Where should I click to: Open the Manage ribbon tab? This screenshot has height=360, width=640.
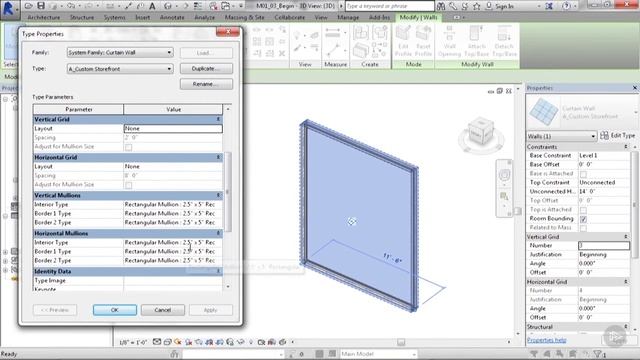[348, 18]
